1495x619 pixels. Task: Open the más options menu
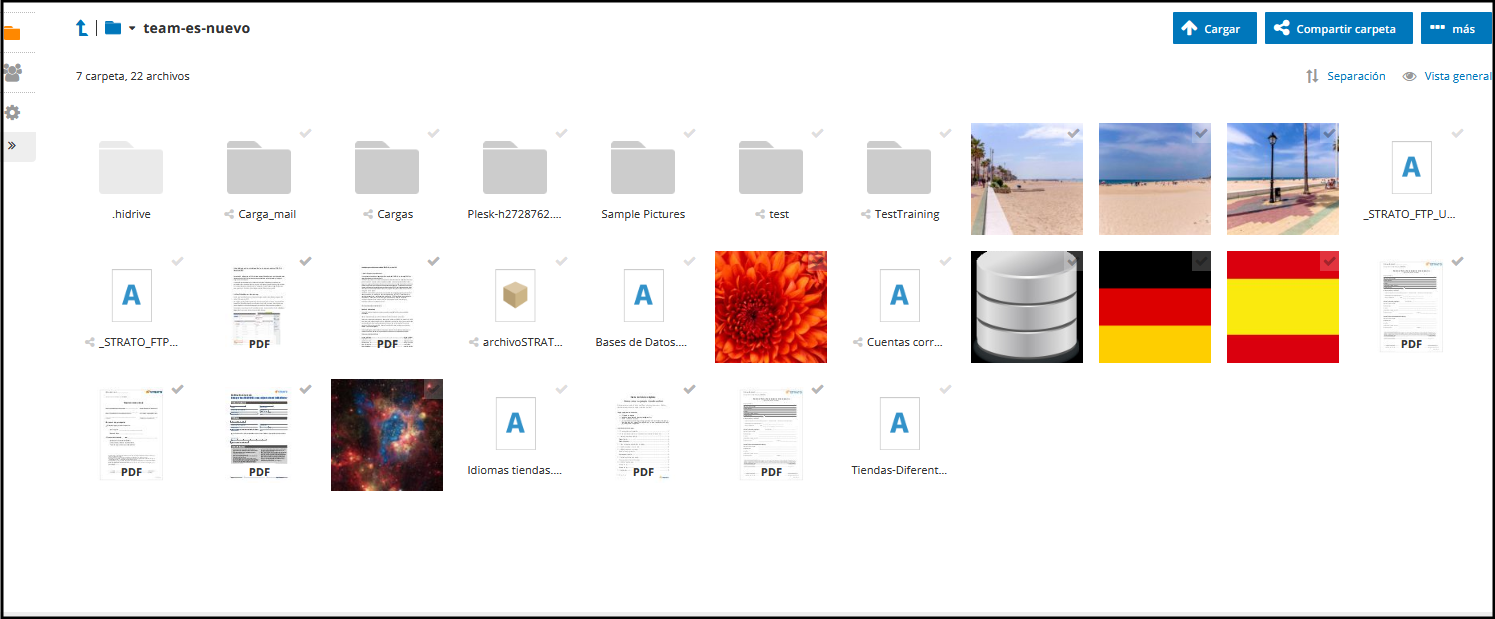(1456, 28)
